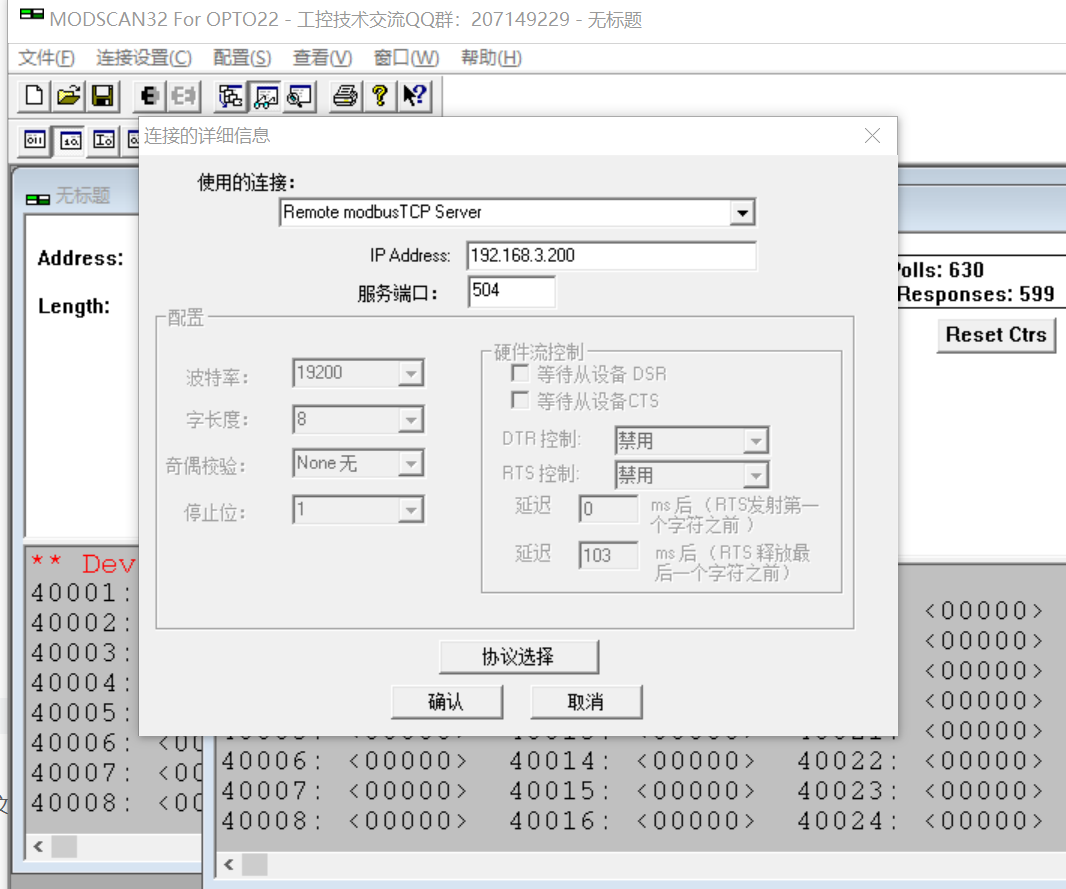The image size is (1066, 889).
Task: Open the 帮助(H) menu
Action: pos(491,58)
